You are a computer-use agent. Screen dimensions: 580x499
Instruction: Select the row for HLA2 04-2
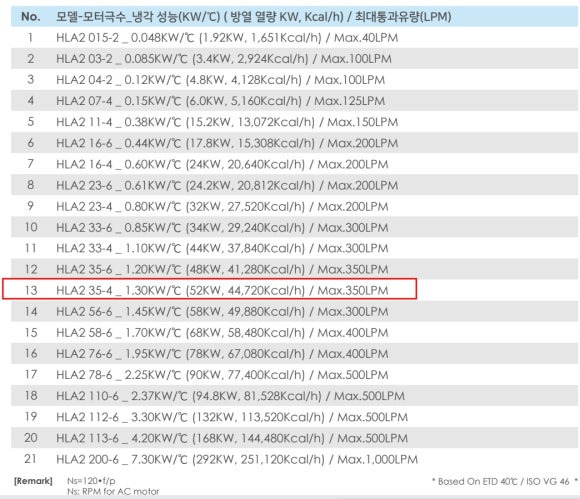[x=294, y=80]
